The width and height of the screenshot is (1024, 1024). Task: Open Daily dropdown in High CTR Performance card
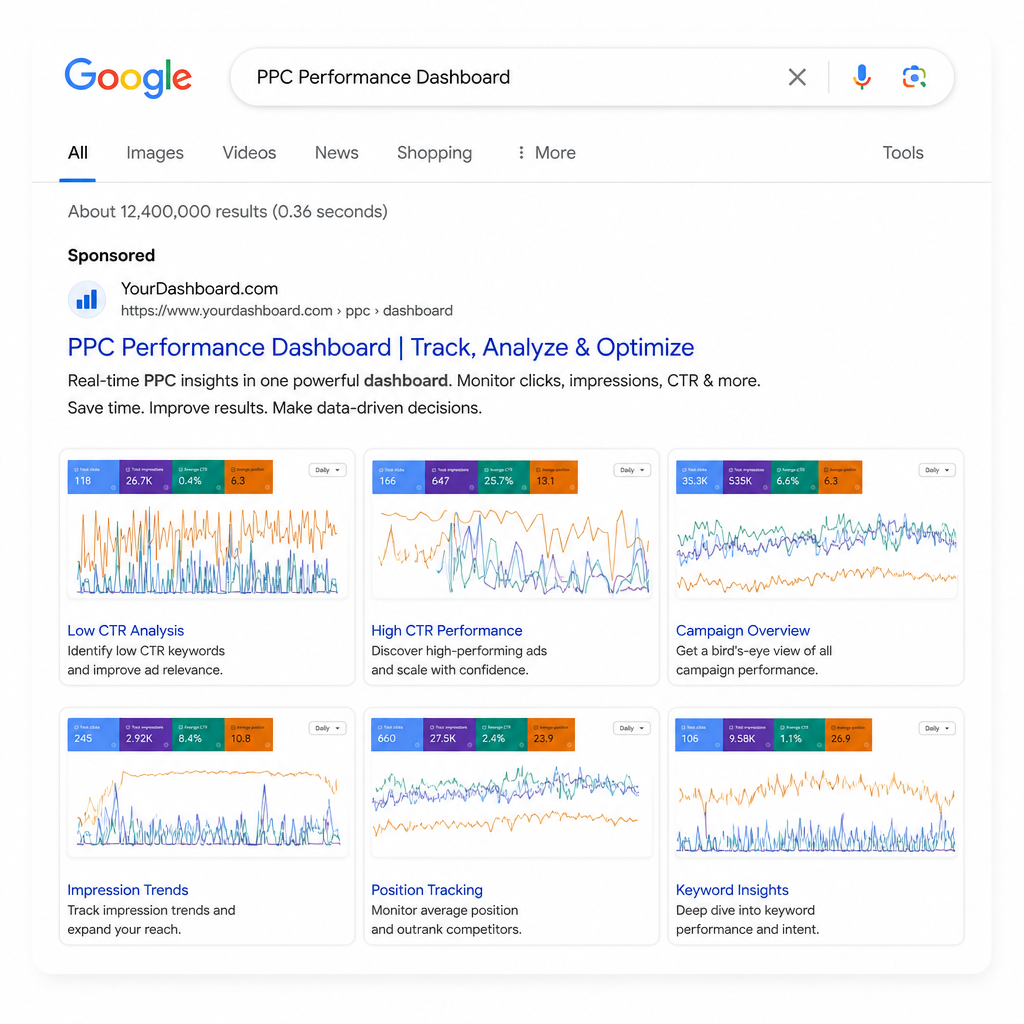click(632, 470)
